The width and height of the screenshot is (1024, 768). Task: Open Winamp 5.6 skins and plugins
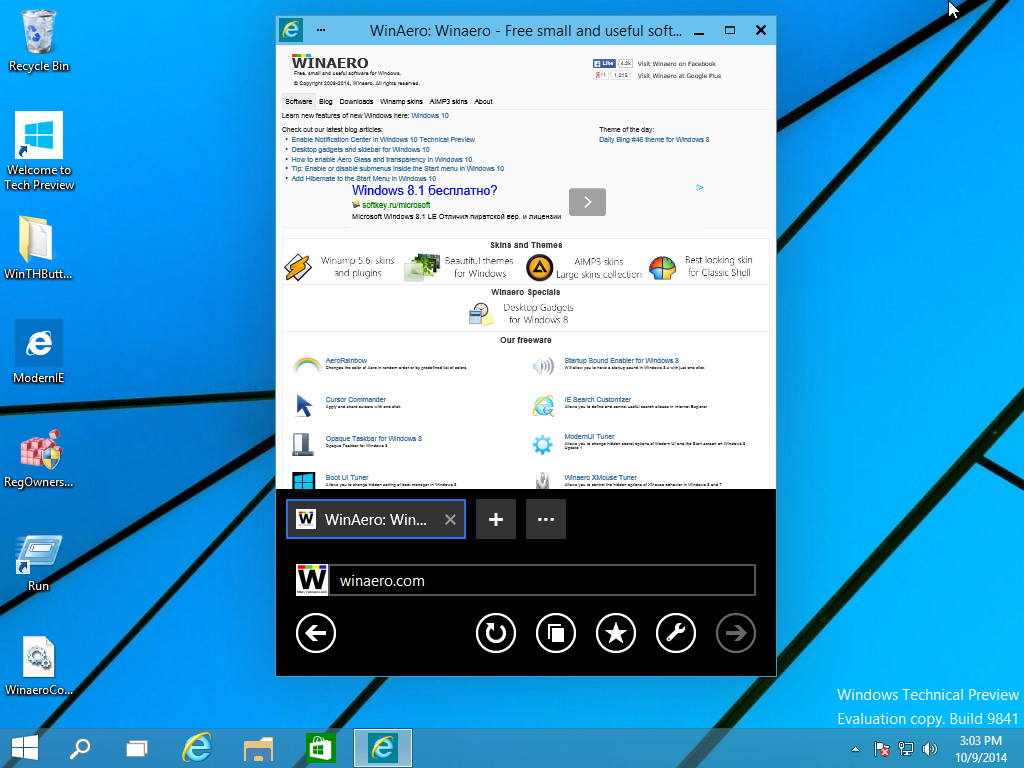pos(340,267)
